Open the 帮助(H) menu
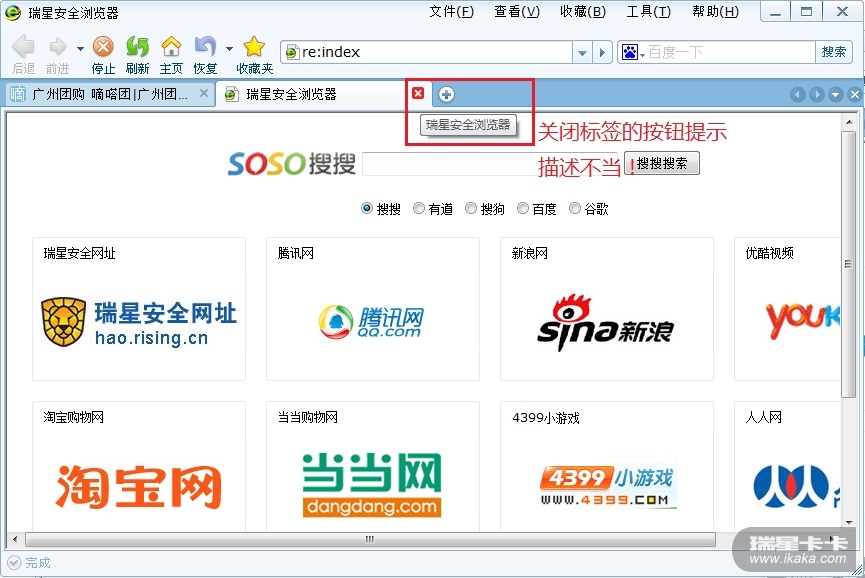This screenshot has width=865, height=578. click(x=715, y=12)
